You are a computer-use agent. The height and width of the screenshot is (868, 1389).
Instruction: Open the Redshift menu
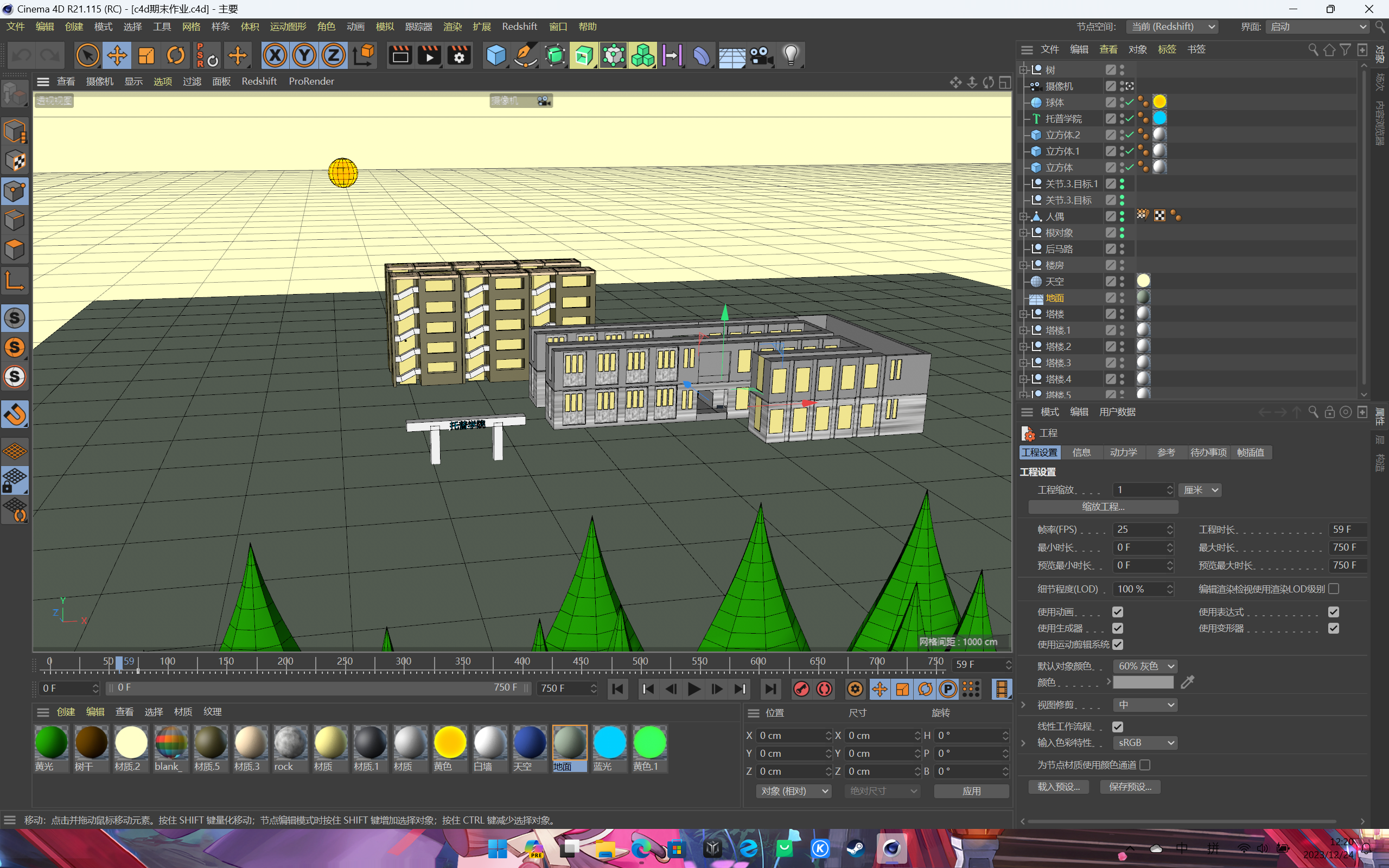click(519, 27)
